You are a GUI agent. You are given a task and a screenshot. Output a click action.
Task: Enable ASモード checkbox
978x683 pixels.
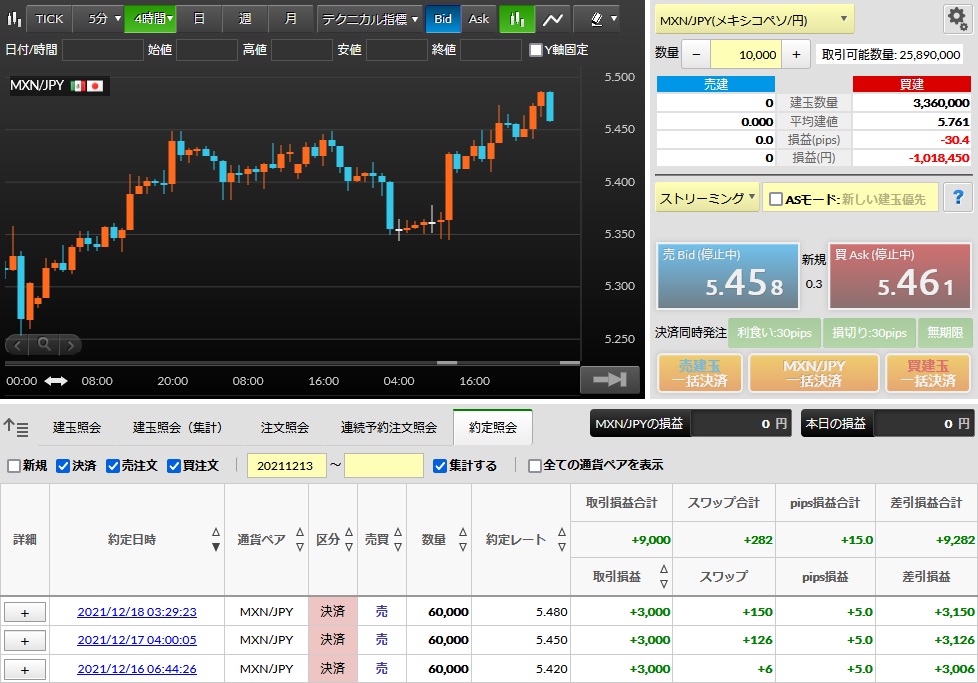point(776,199)
